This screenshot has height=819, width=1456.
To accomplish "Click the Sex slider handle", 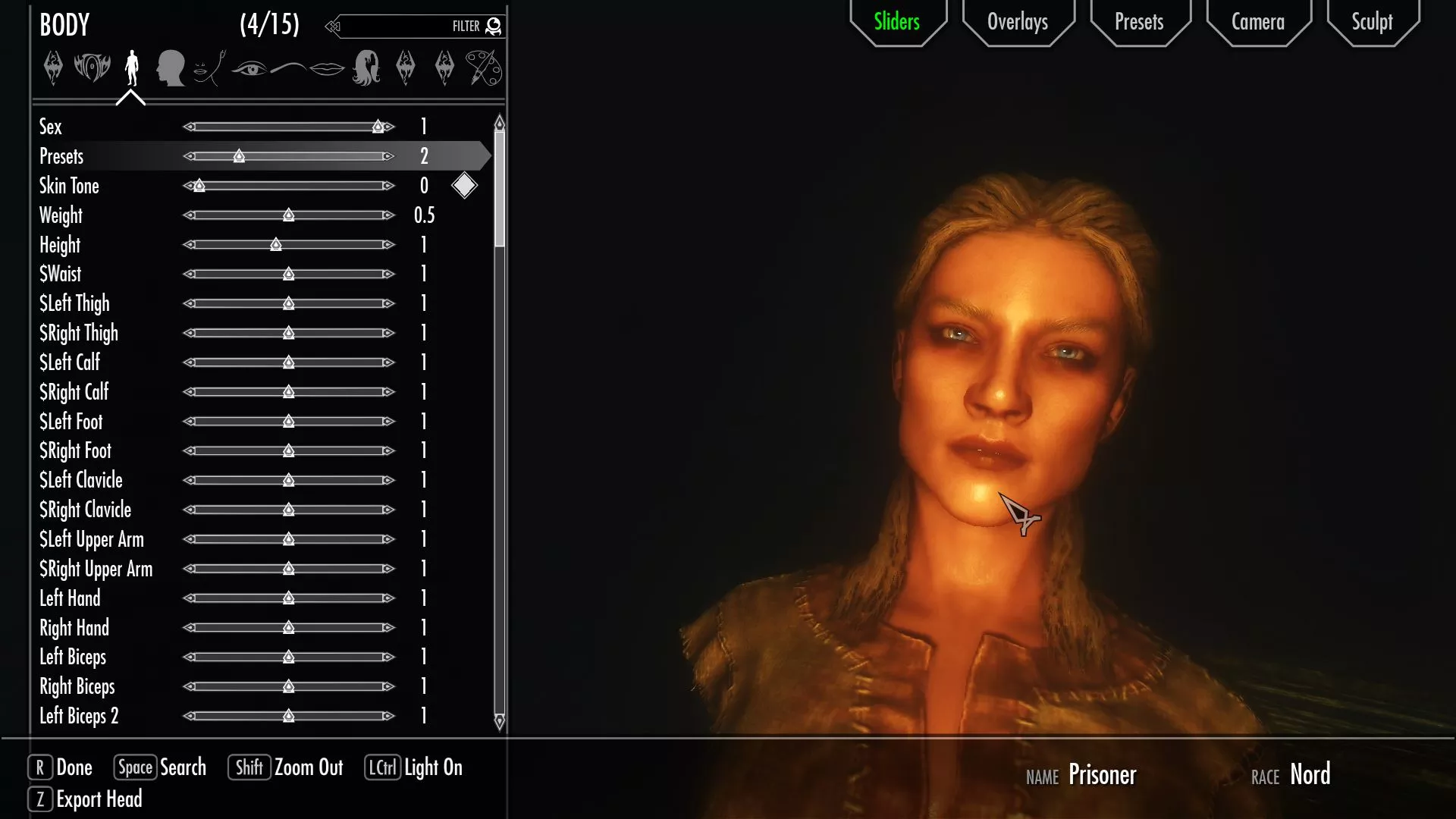I will pos(378,127).
